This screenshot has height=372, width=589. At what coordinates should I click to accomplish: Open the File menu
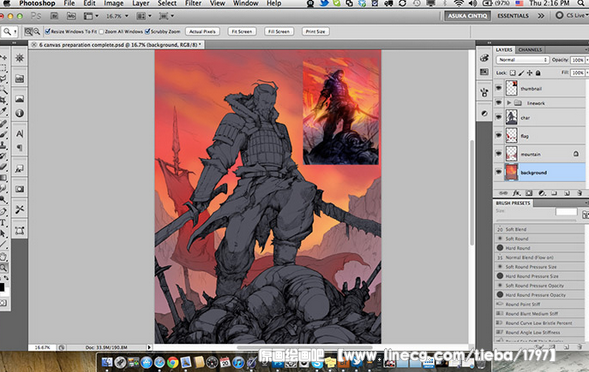point(69,3)
